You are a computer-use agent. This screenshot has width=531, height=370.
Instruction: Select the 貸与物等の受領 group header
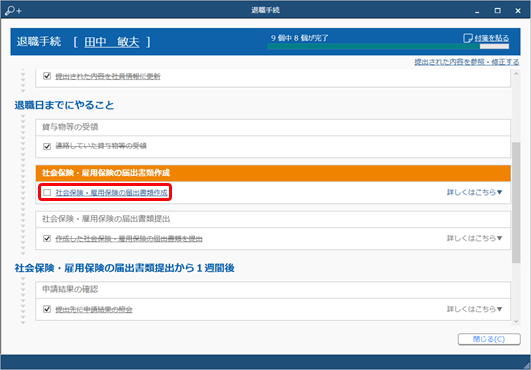pos(273,127)
